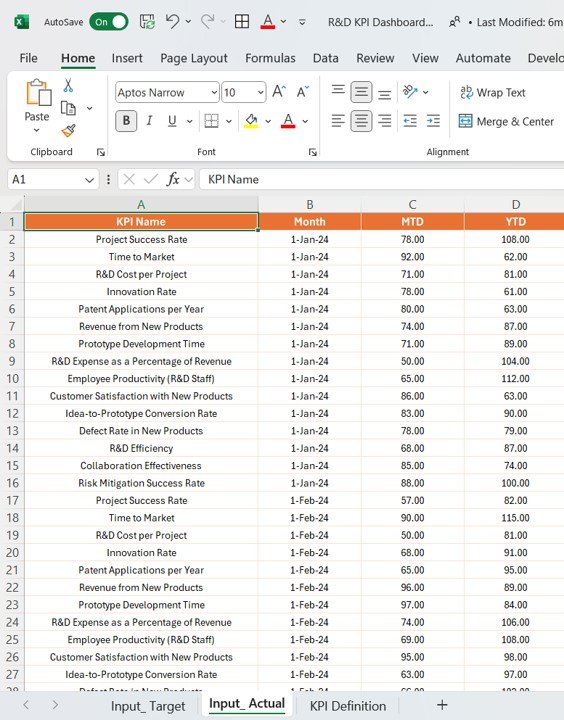Viewport: 564px width, 720px height.
Task: Click the Format Painter brush icon
Action: pos(68,131)
